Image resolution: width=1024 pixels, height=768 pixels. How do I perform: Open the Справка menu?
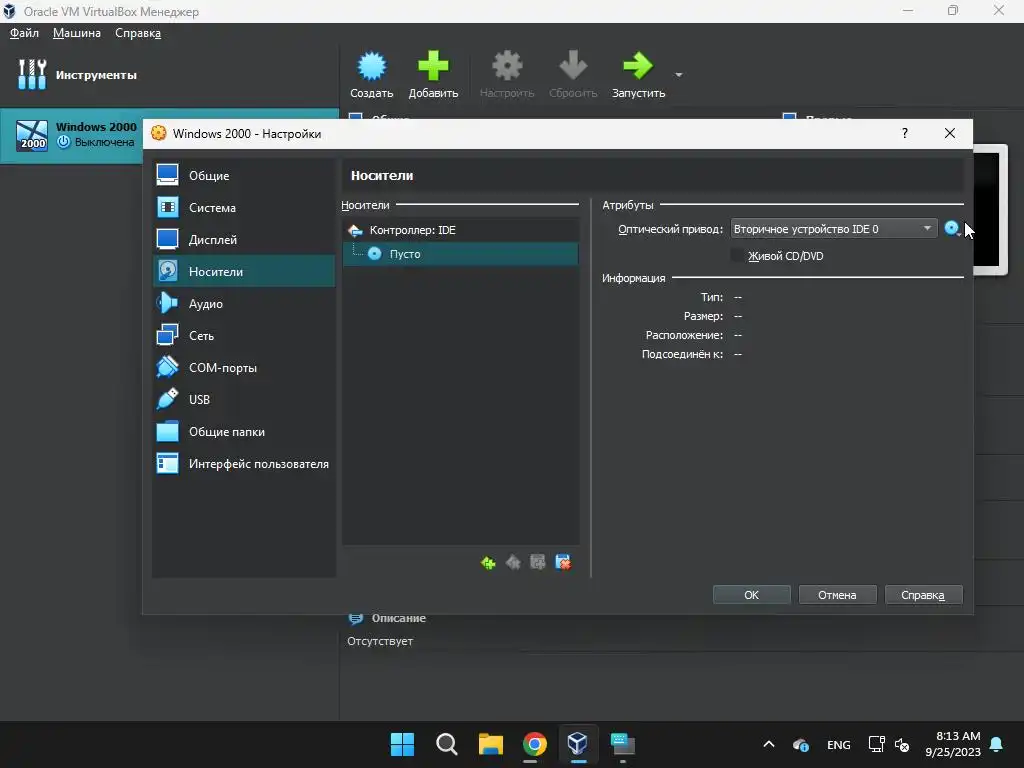tap(138, 33)
